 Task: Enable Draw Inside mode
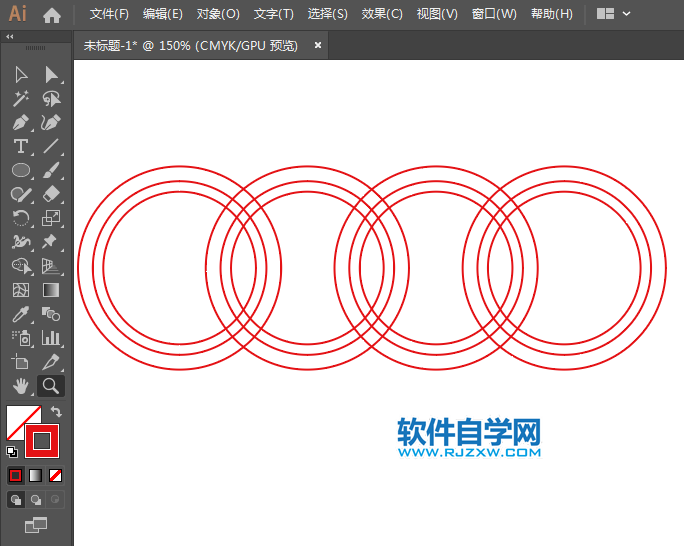pos(55,499)
